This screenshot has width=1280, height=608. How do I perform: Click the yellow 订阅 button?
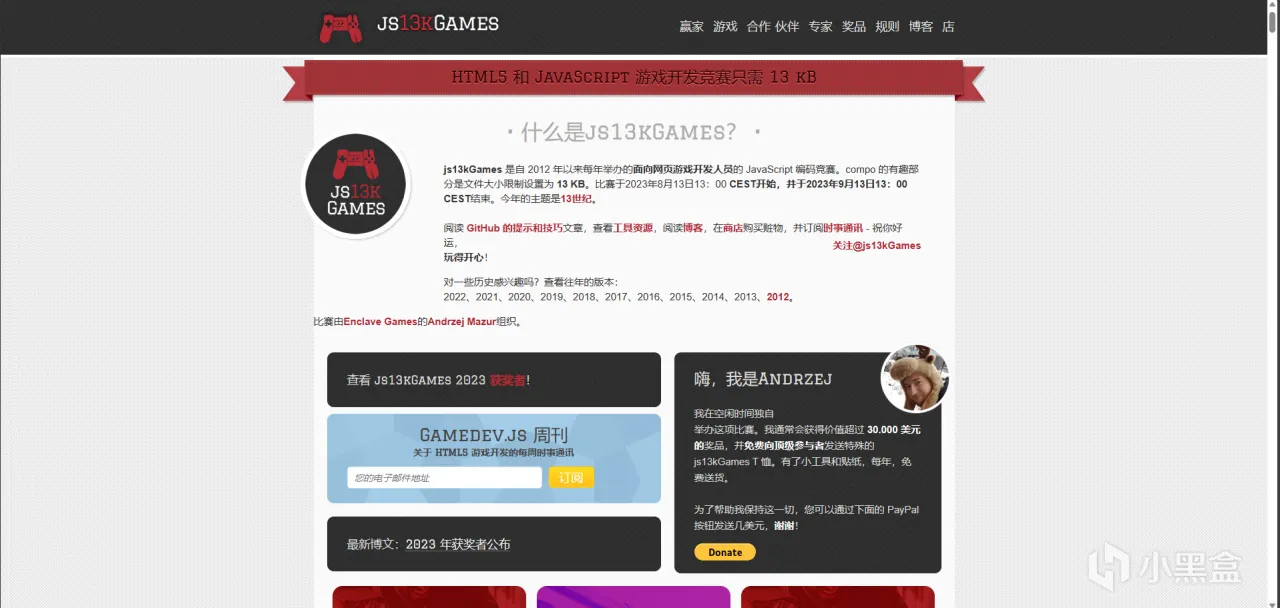click(x=571, y=478)
